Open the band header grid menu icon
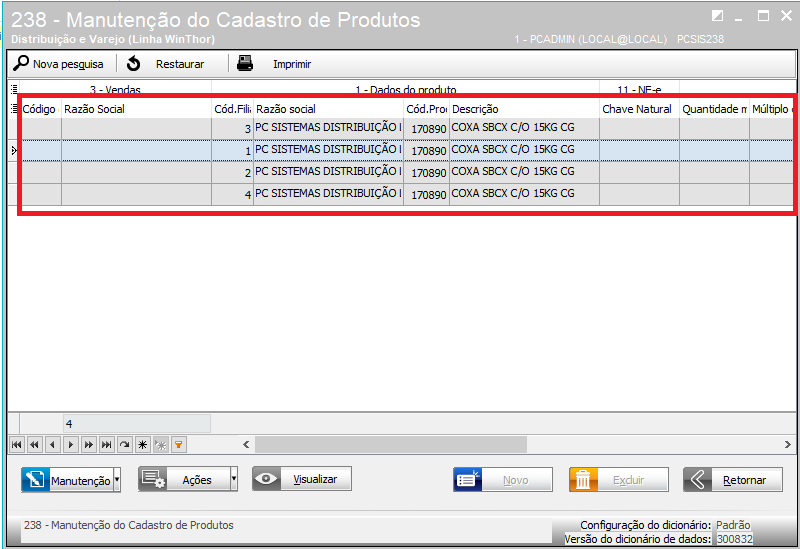 tap(14, 89)
